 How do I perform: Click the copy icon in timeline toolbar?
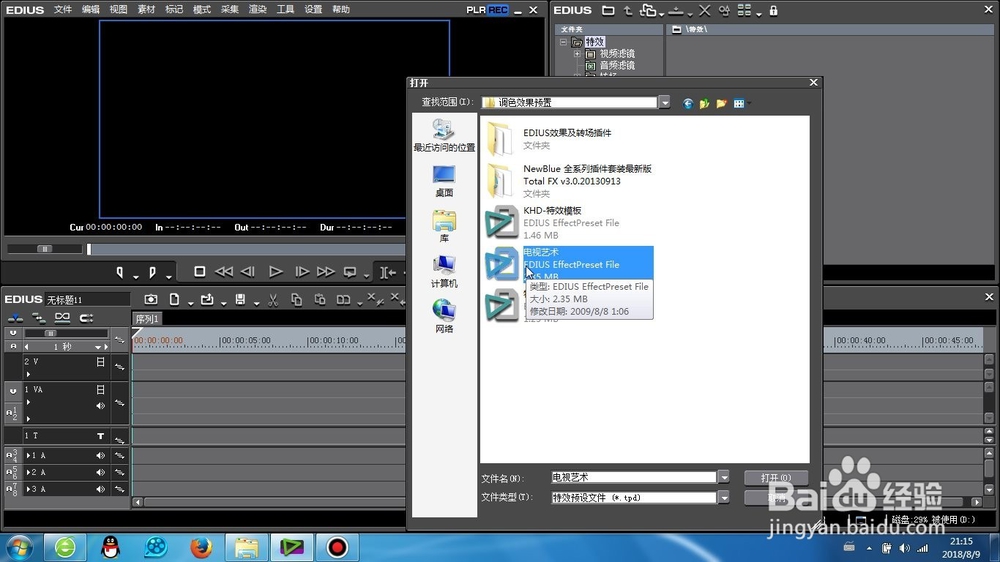pyautogui.click(x=297, y=299)
